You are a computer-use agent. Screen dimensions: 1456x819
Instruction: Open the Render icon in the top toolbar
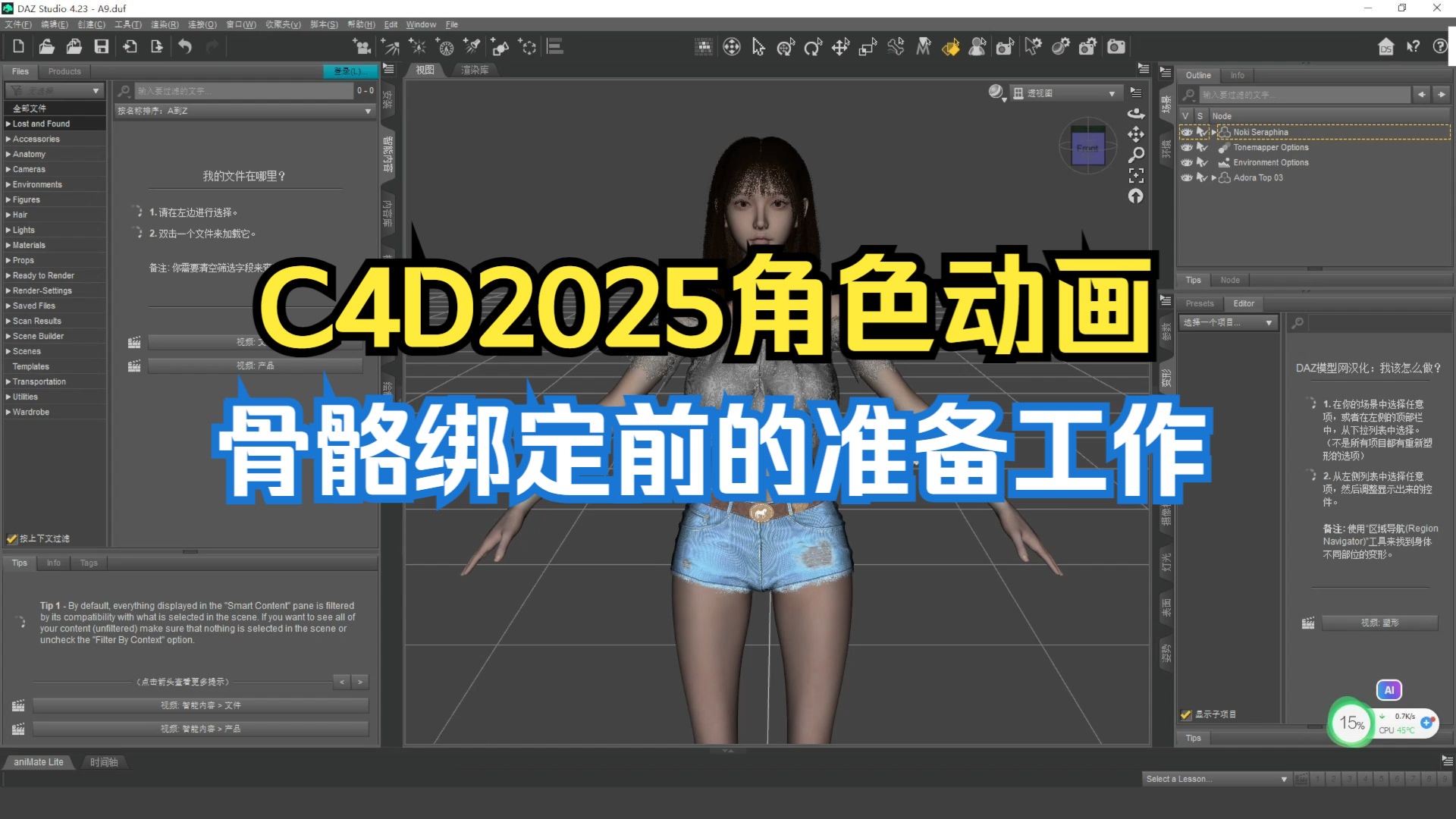[1116, 46]
